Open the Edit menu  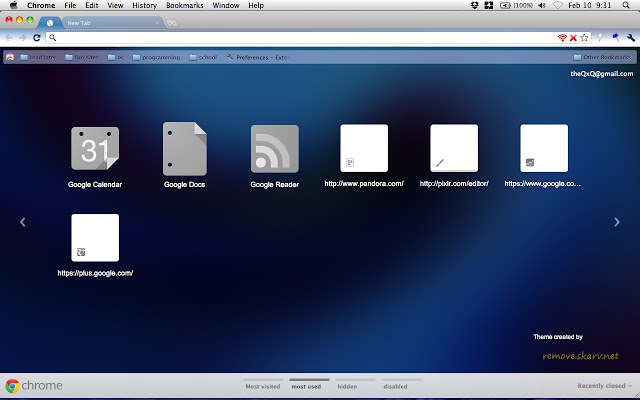[91, 5]
